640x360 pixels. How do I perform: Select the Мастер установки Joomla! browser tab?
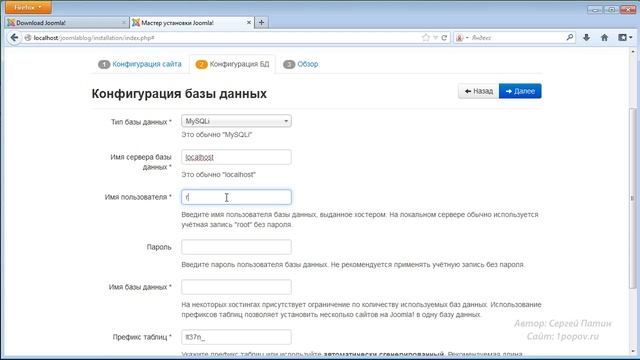coord(192,23)
